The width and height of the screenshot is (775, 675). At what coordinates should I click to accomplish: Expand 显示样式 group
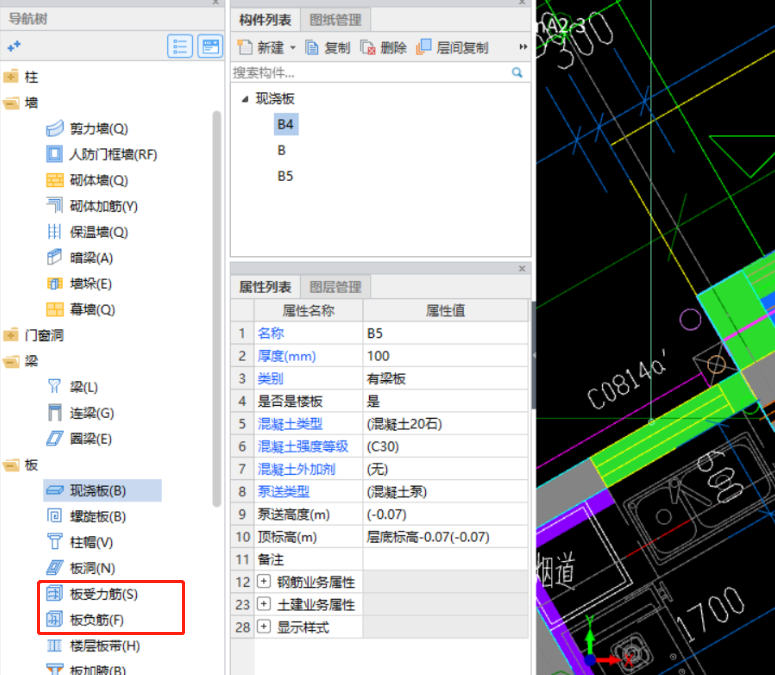[264, 627]
